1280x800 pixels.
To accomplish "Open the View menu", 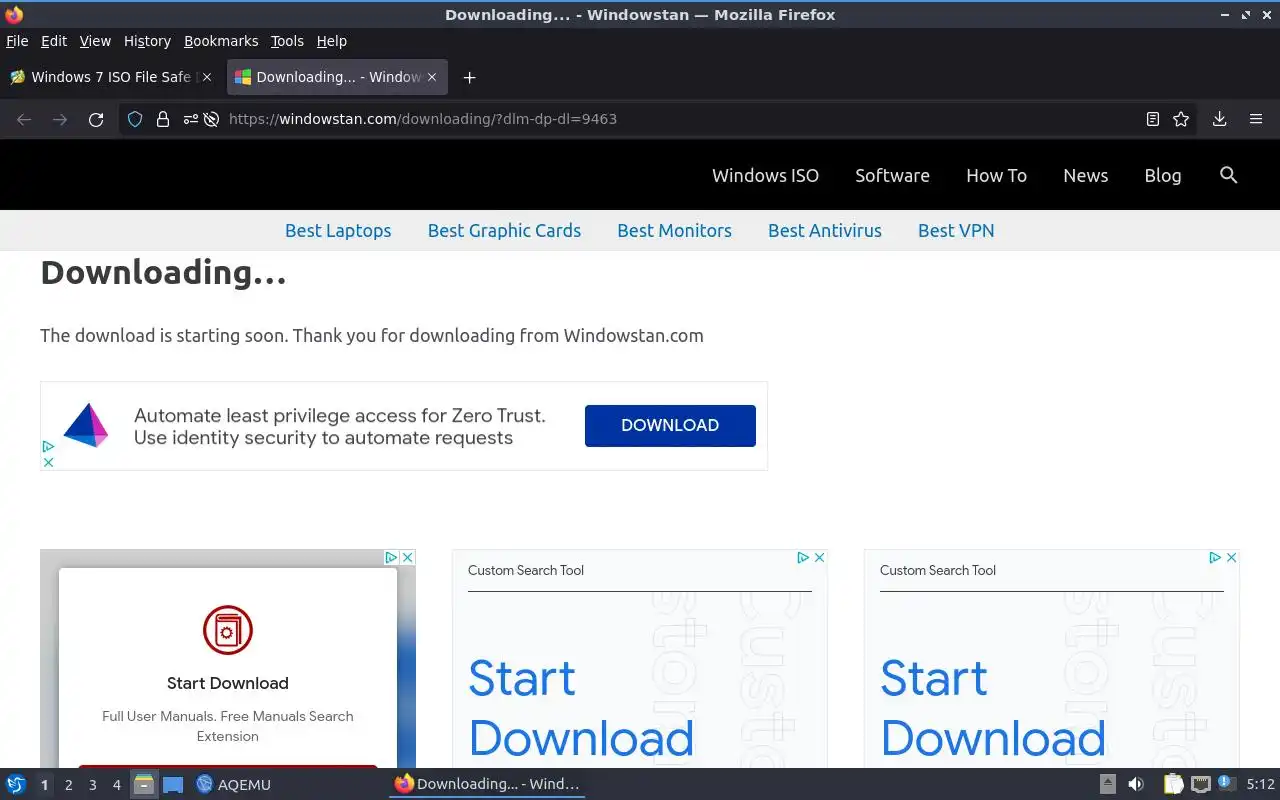I will pyautogui.click(x=95, y=41).
